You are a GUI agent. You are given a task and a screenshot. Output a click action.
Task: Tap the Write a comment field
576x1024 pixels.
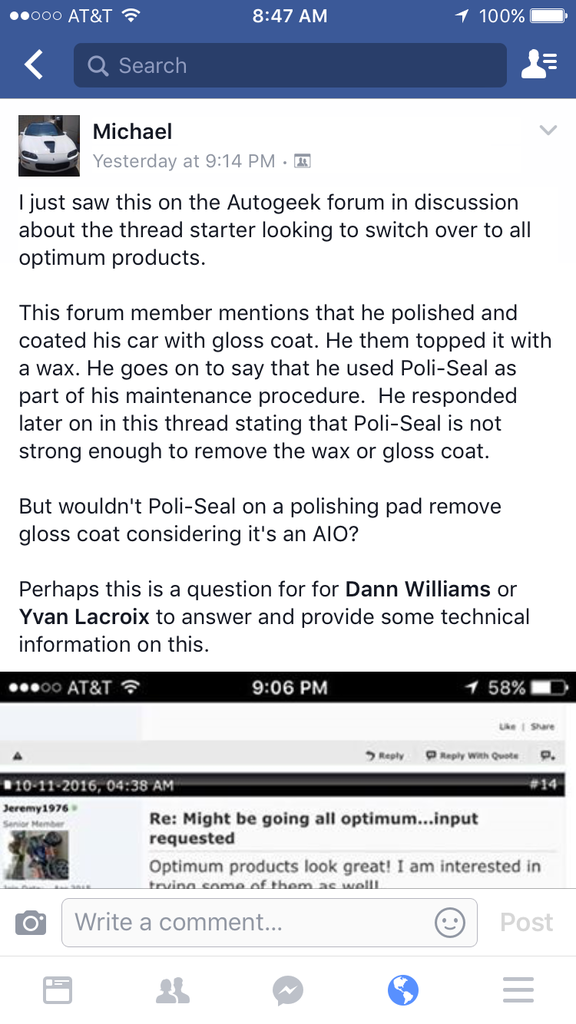click(269, 922)
